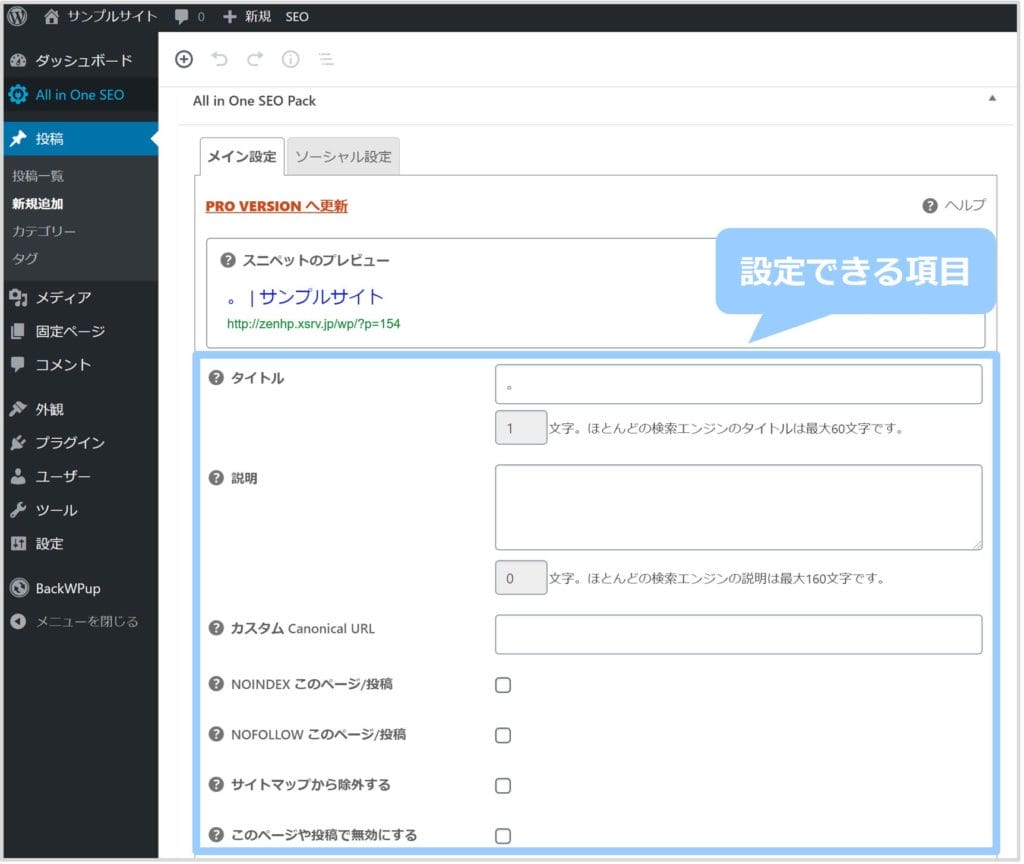Open タグ submenu item
Image resolution: width=1024 pixels, height=864 pixels.
(x=25, y=259)
